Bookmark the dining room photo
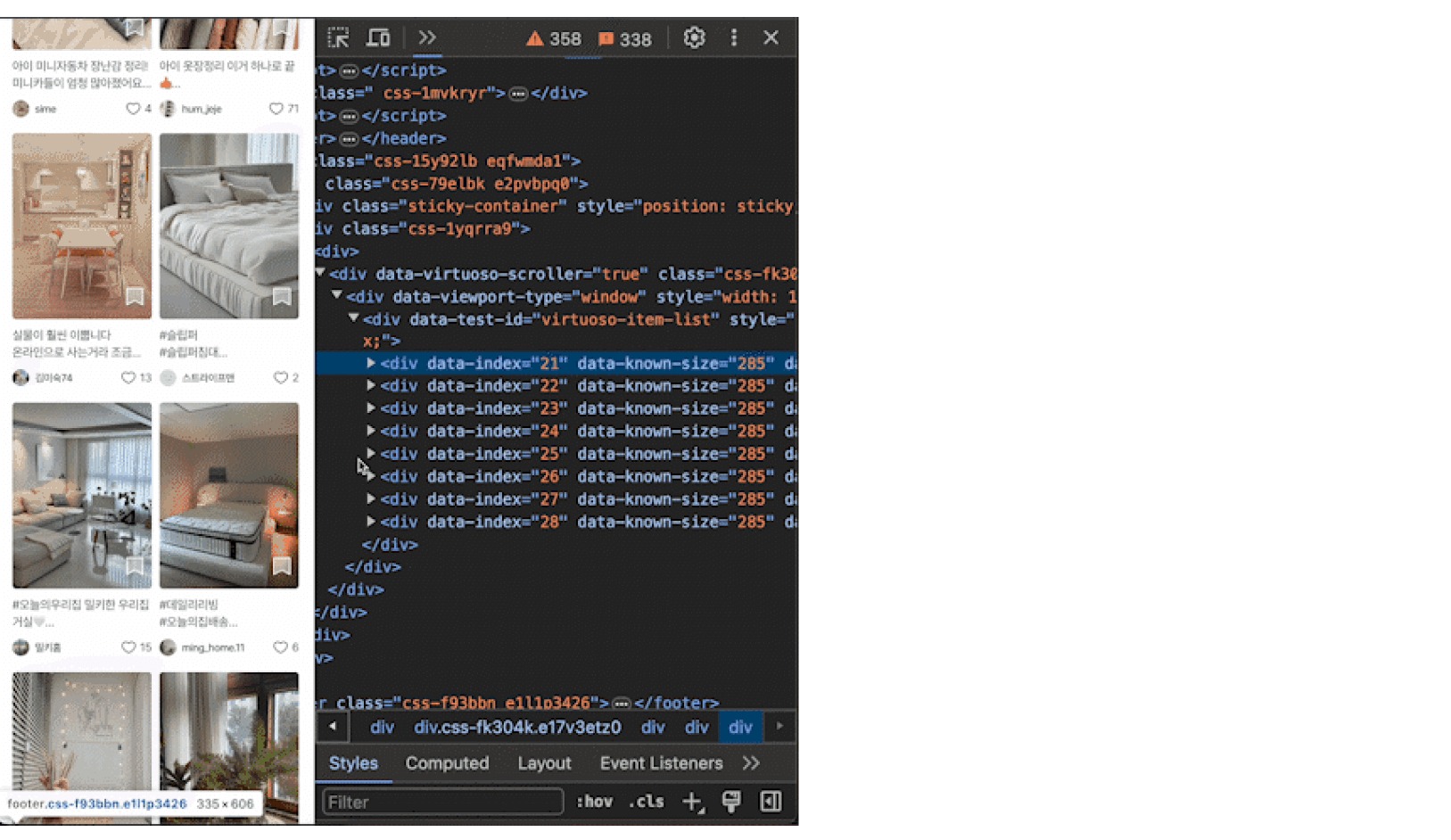1451x840 pixels. [135, 296]
